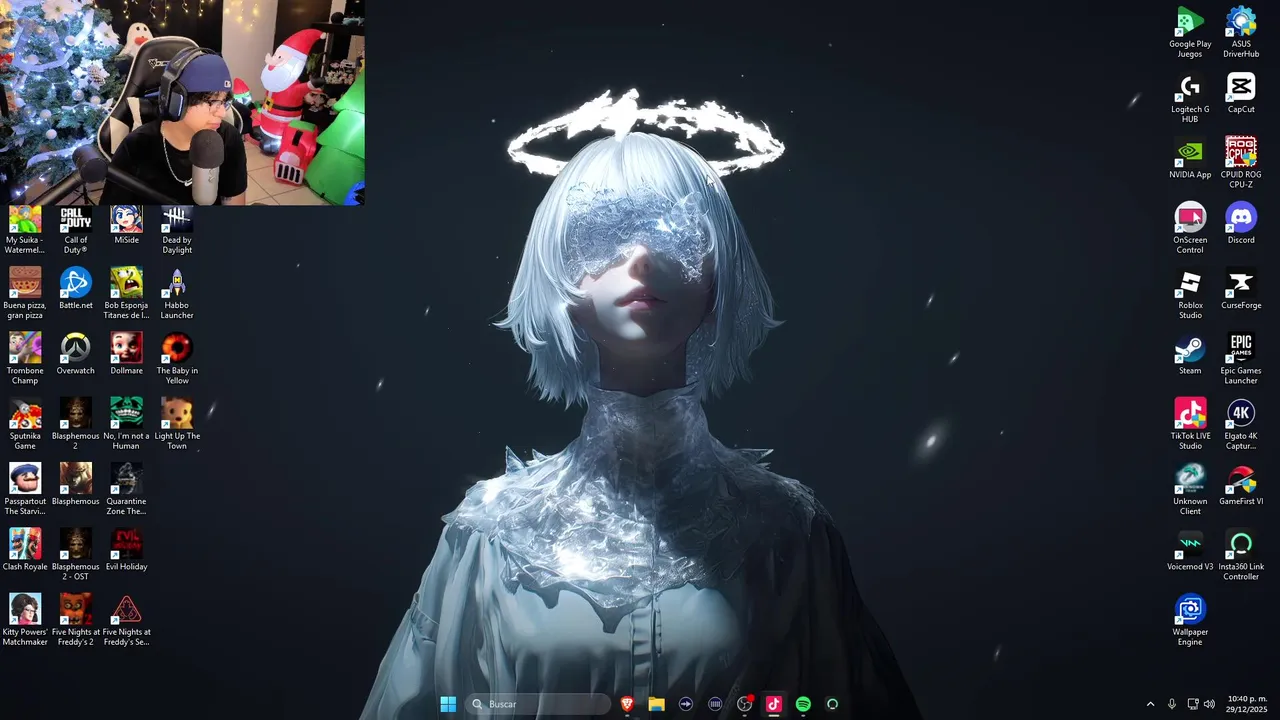
Task: Open ASUS DriverHub icon
Action: (x=1241, y=33)
